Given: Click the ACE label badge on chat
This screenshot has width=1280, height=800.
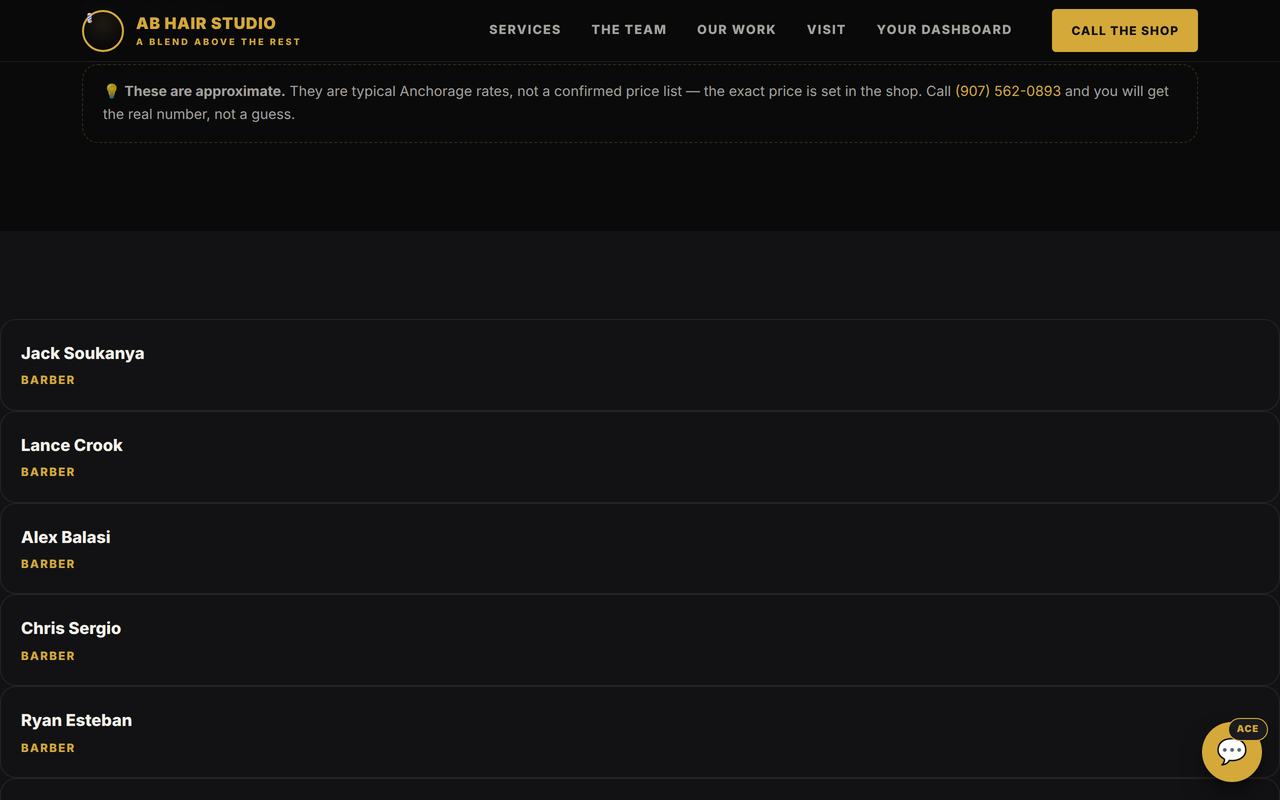Looking at the screenshot, I should click(x=1247, y=729).
